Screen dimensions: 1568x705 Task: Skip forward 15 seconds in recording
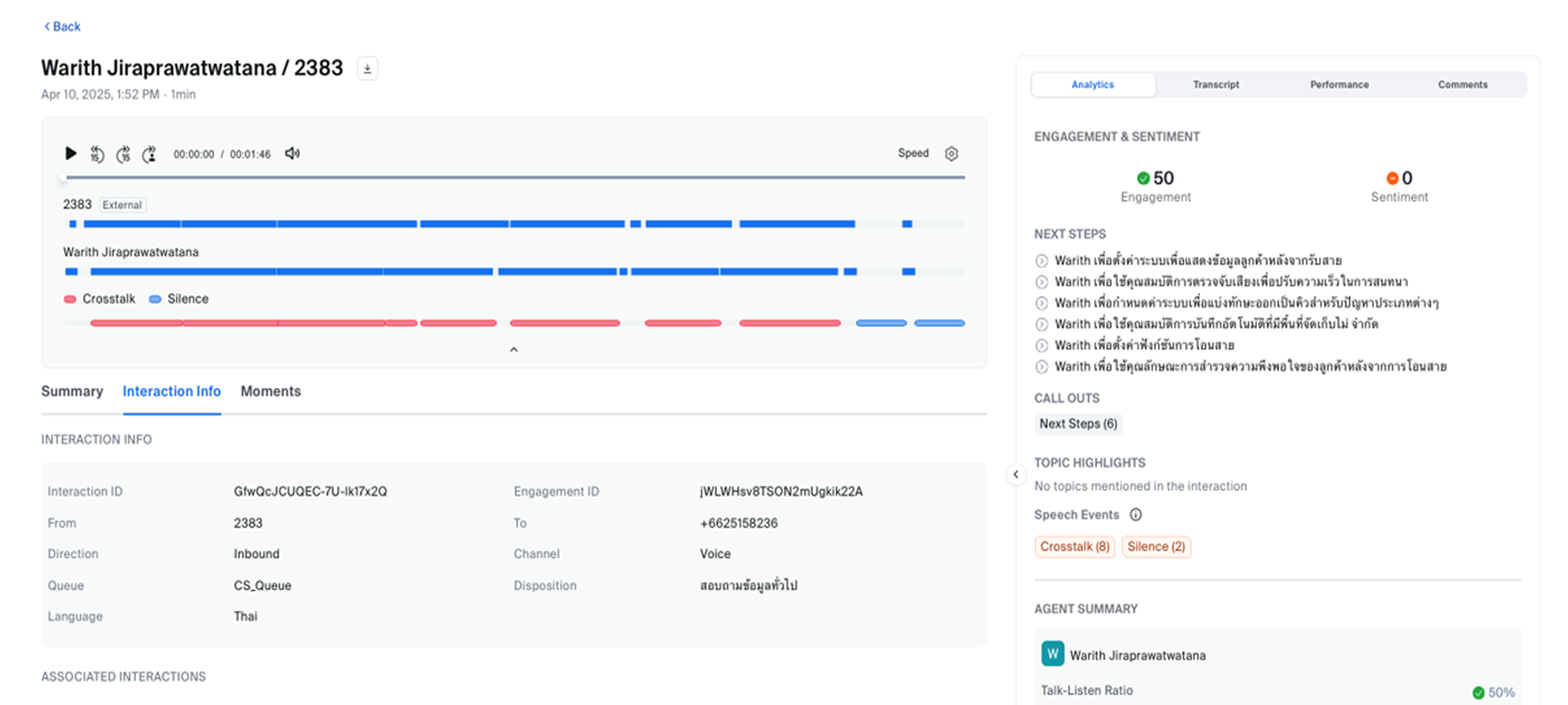click(x=123, y=154)
